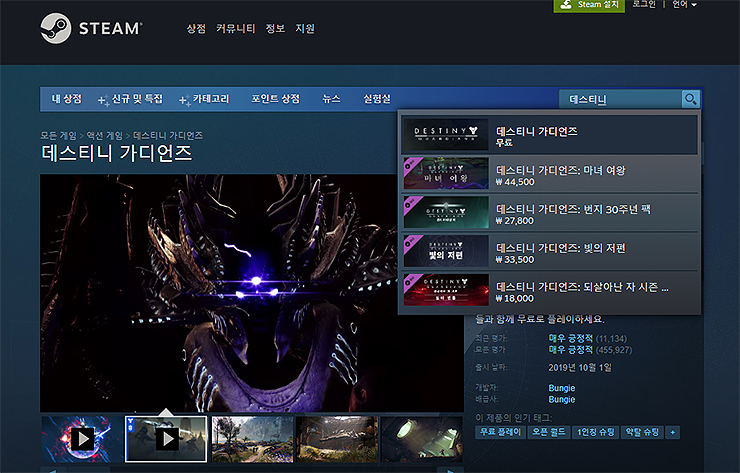
Task: Open the fifth dark screenshot thumbnail
Action: tap(422, 439)
